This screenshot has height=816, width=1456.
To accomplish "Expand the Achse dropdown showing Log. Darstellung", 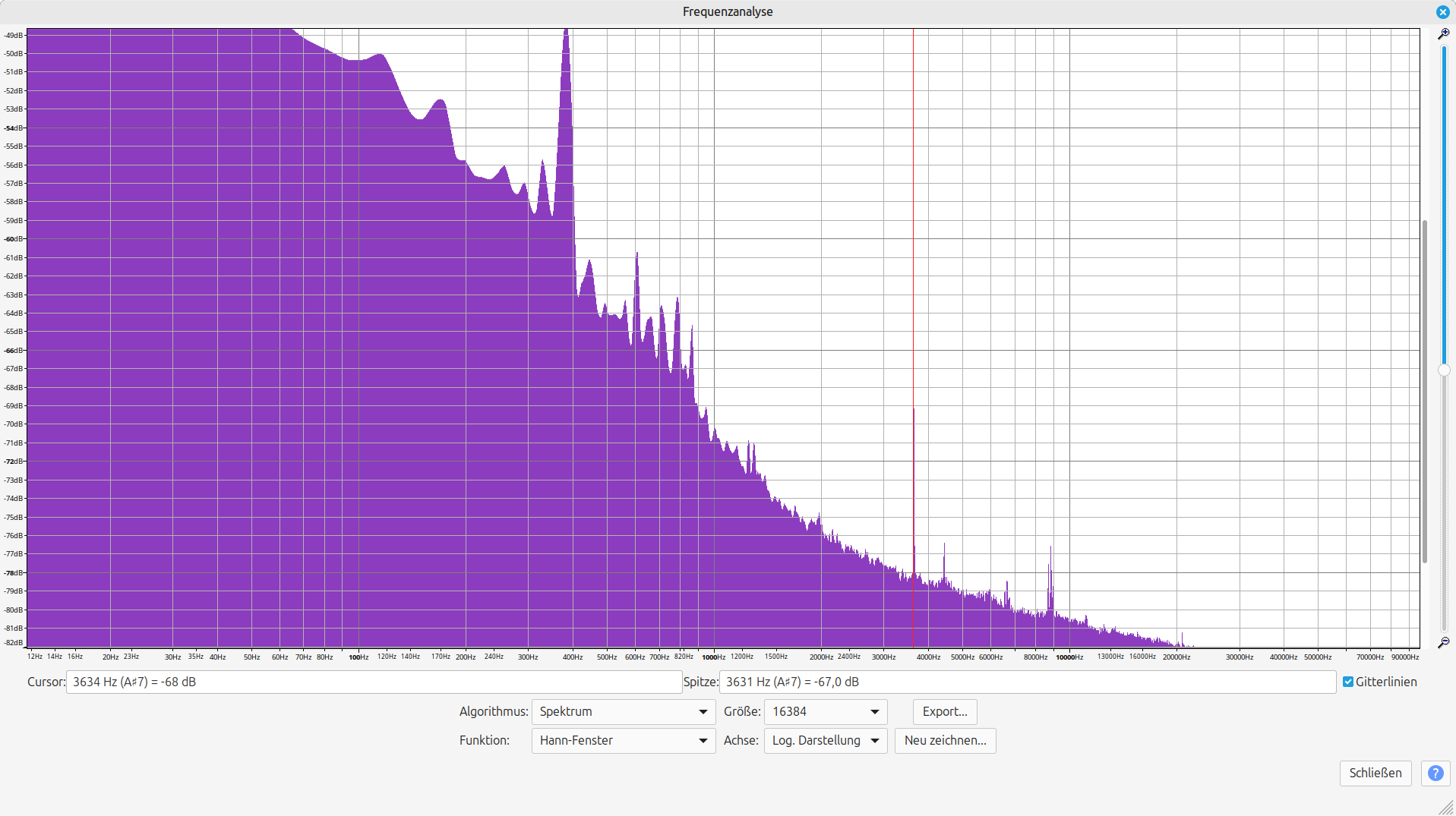I will 825,740.
